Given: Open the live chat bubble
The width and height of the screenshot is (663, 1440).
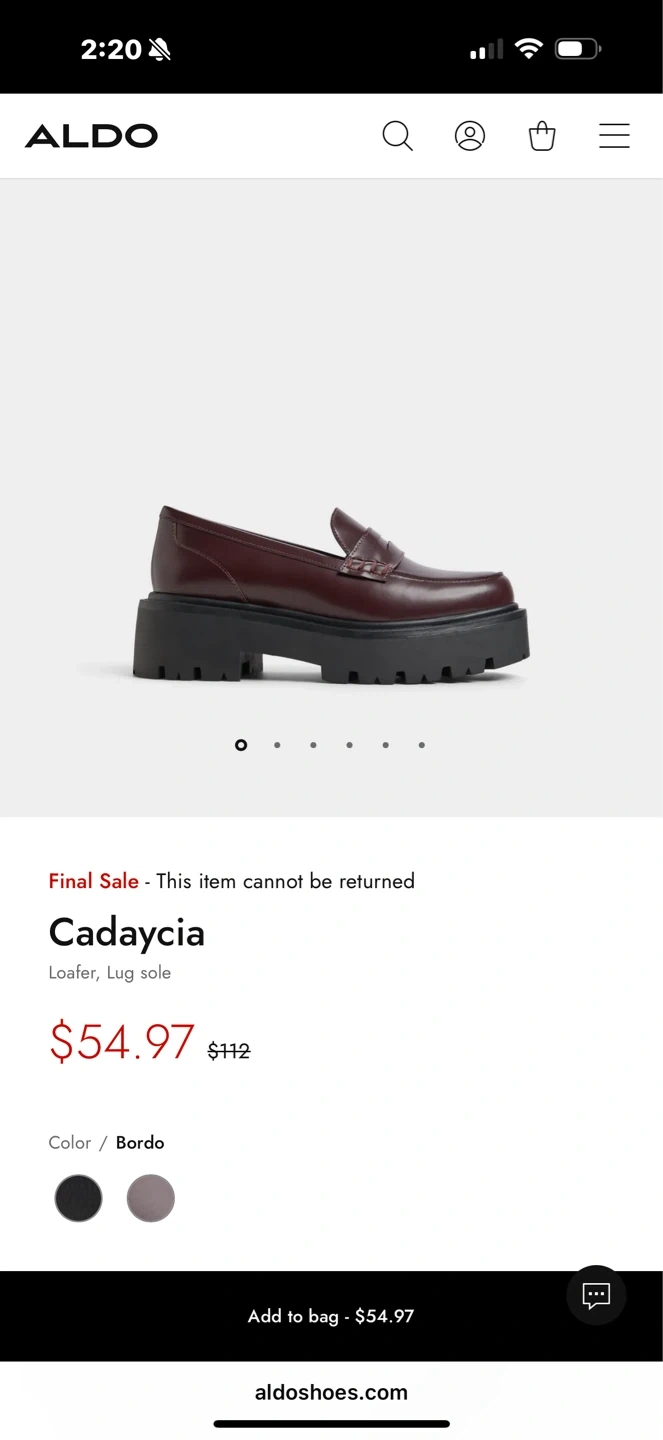Looking at the screenshot, I should tap(596, 1296).
